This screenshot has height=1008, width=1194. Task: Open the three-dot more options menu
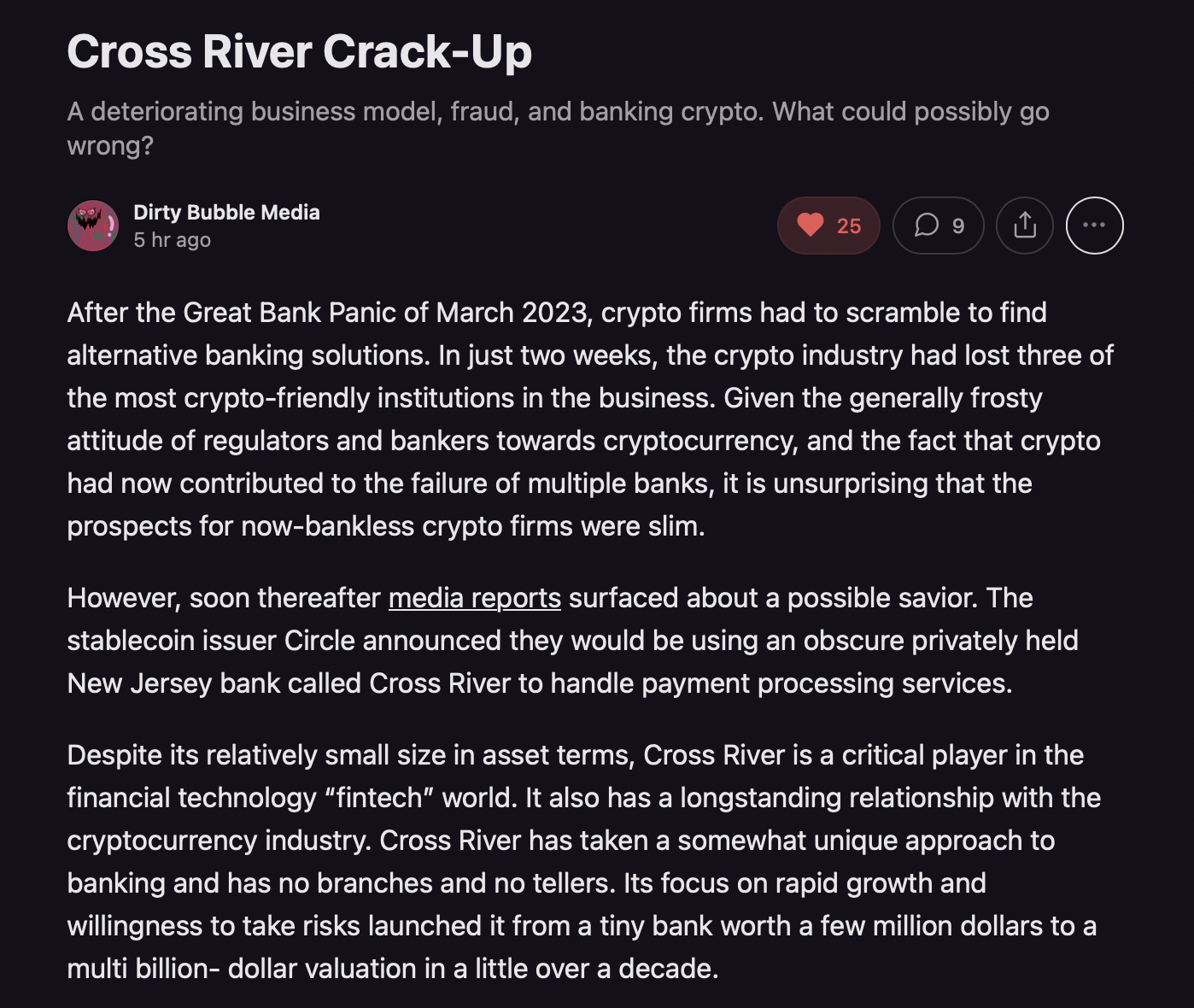(1094, 226)
